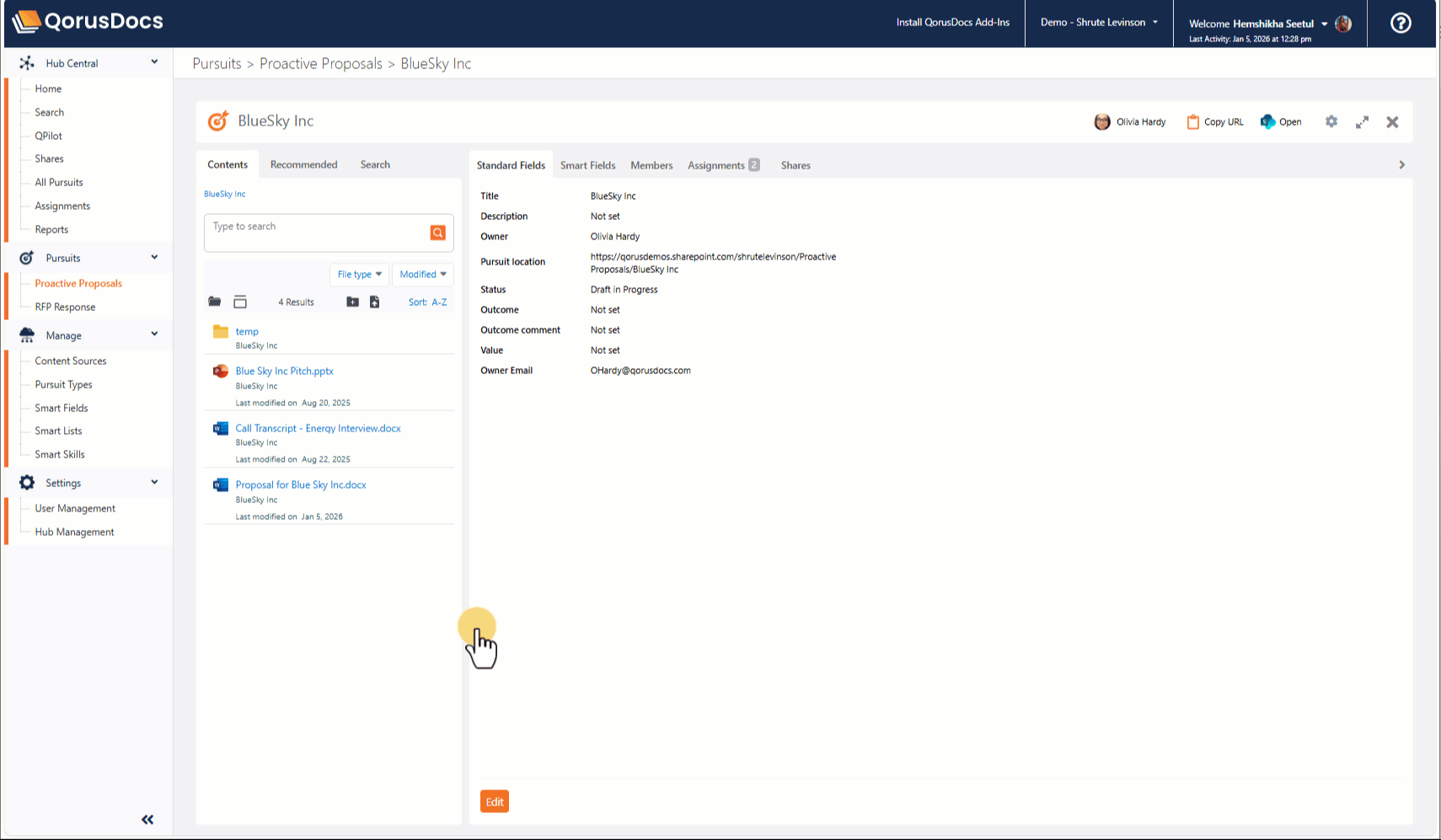Click the upload file icon
The image size is (1441, 840).
click(x=375, y=302)
